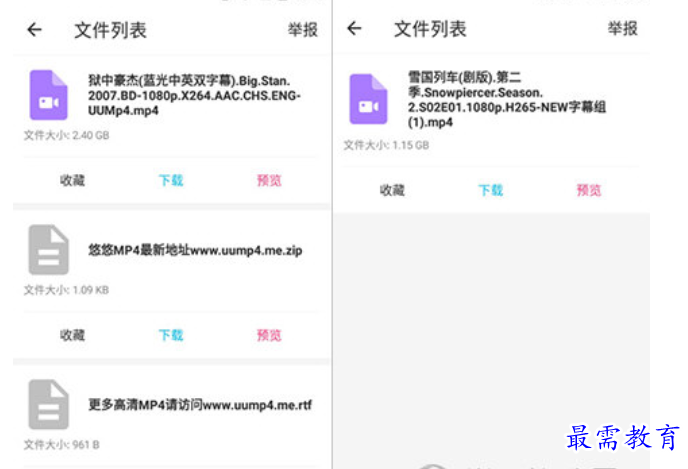
Task: Click video icon for Snowpiercer mp4 file
Action: pos(368,99)
